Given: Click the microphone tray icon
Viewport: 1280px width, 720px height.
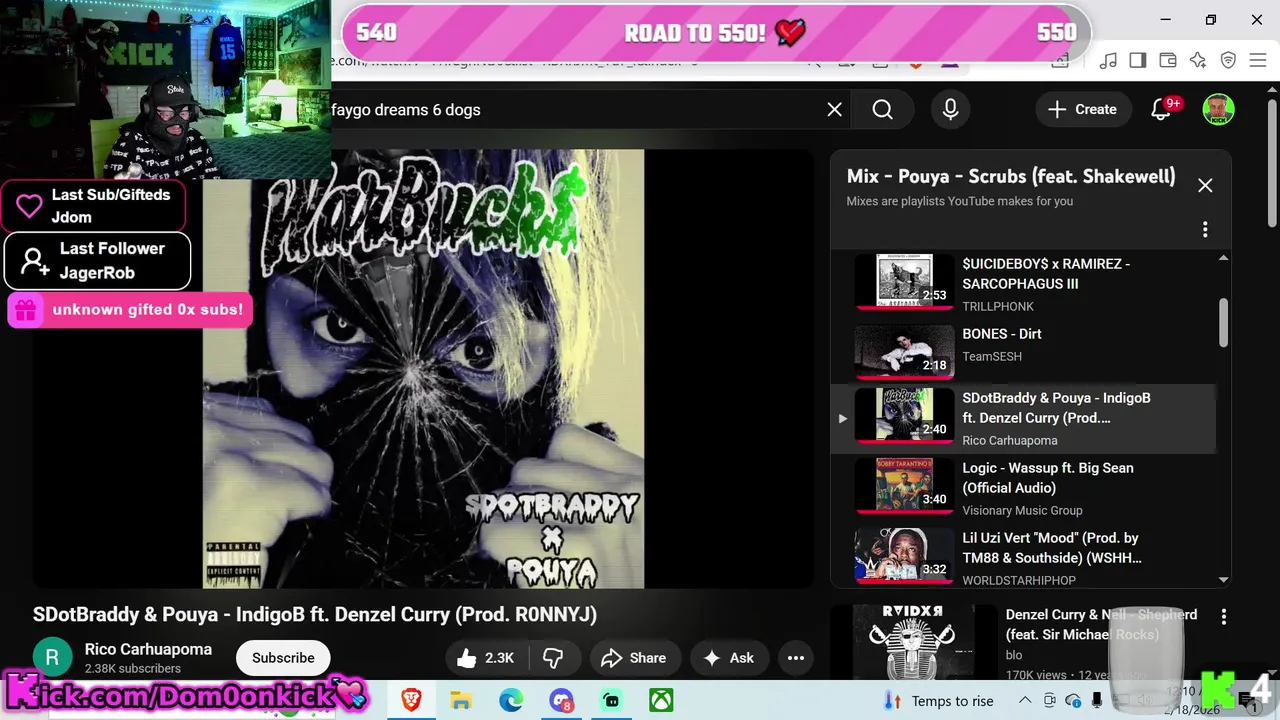Looking at the screenshot, I should coord(1097,700).
